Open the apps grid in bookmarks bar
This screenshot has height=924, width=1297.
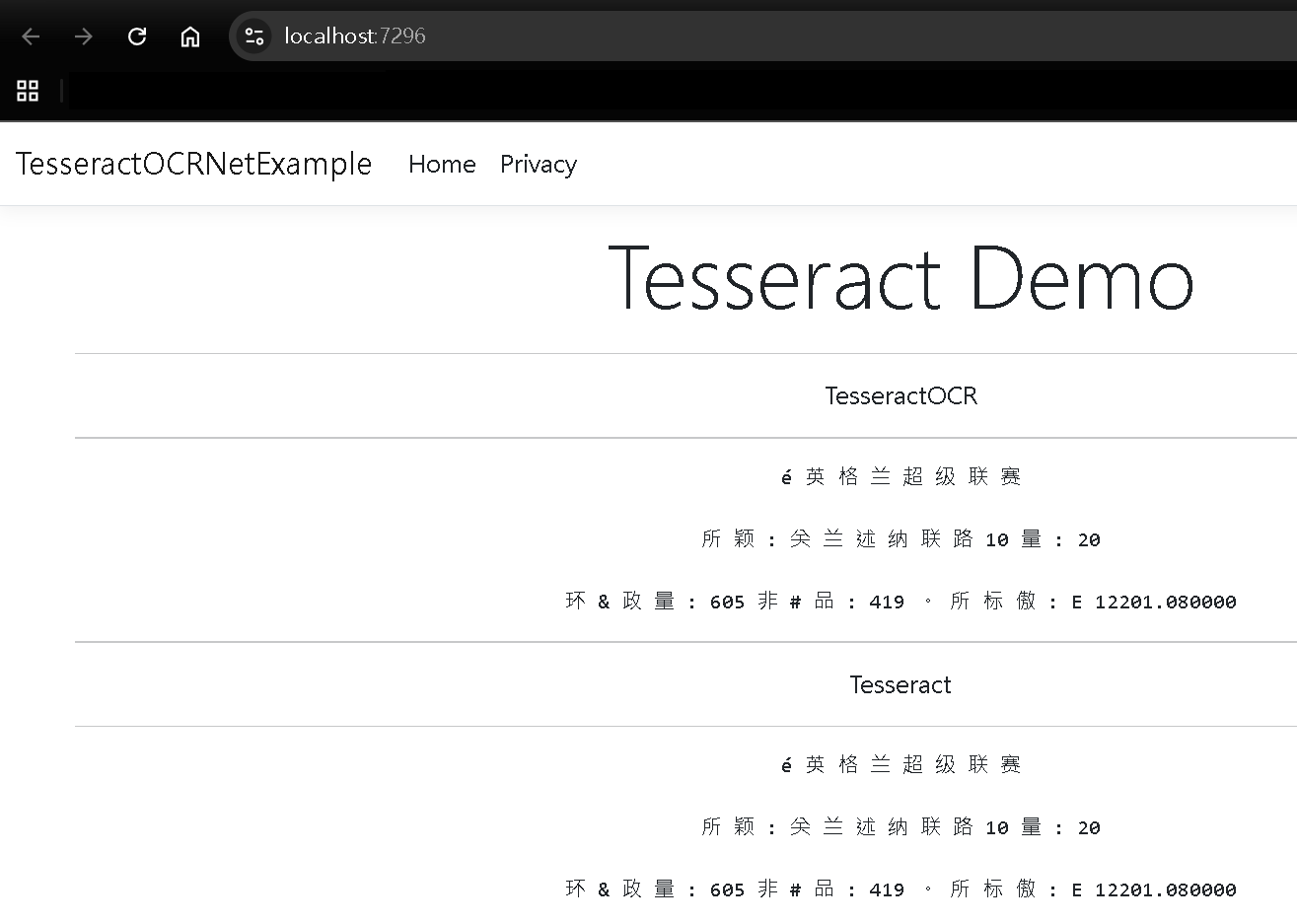point(28,91)
